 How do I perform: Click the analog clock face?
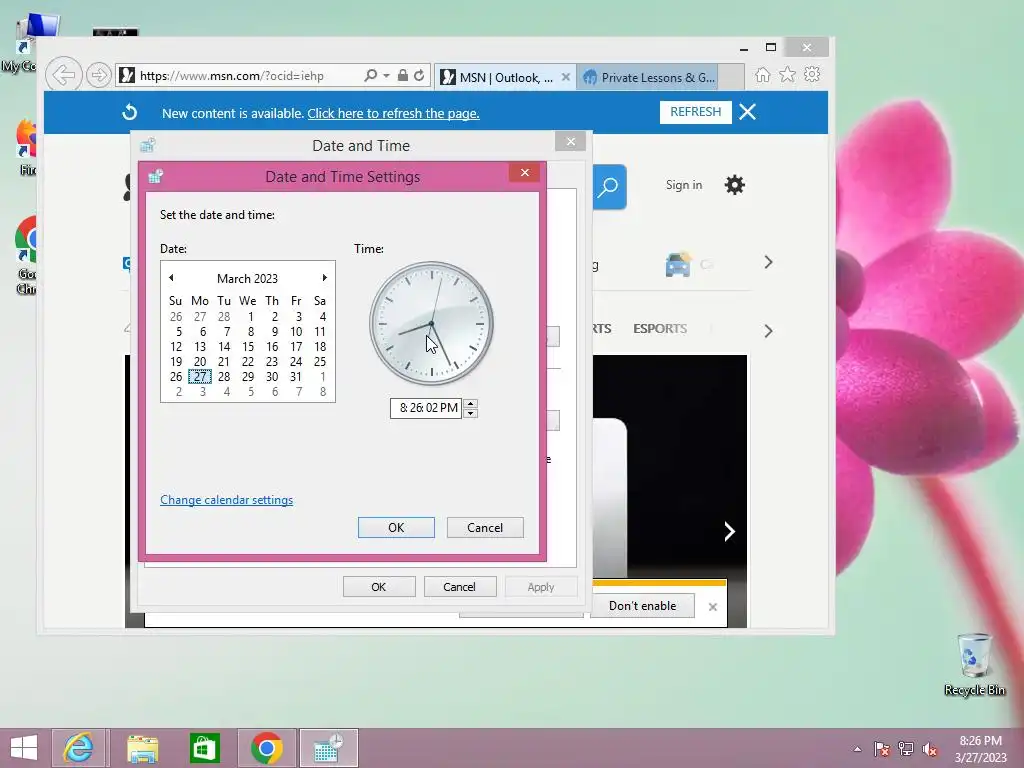[431, 323]
